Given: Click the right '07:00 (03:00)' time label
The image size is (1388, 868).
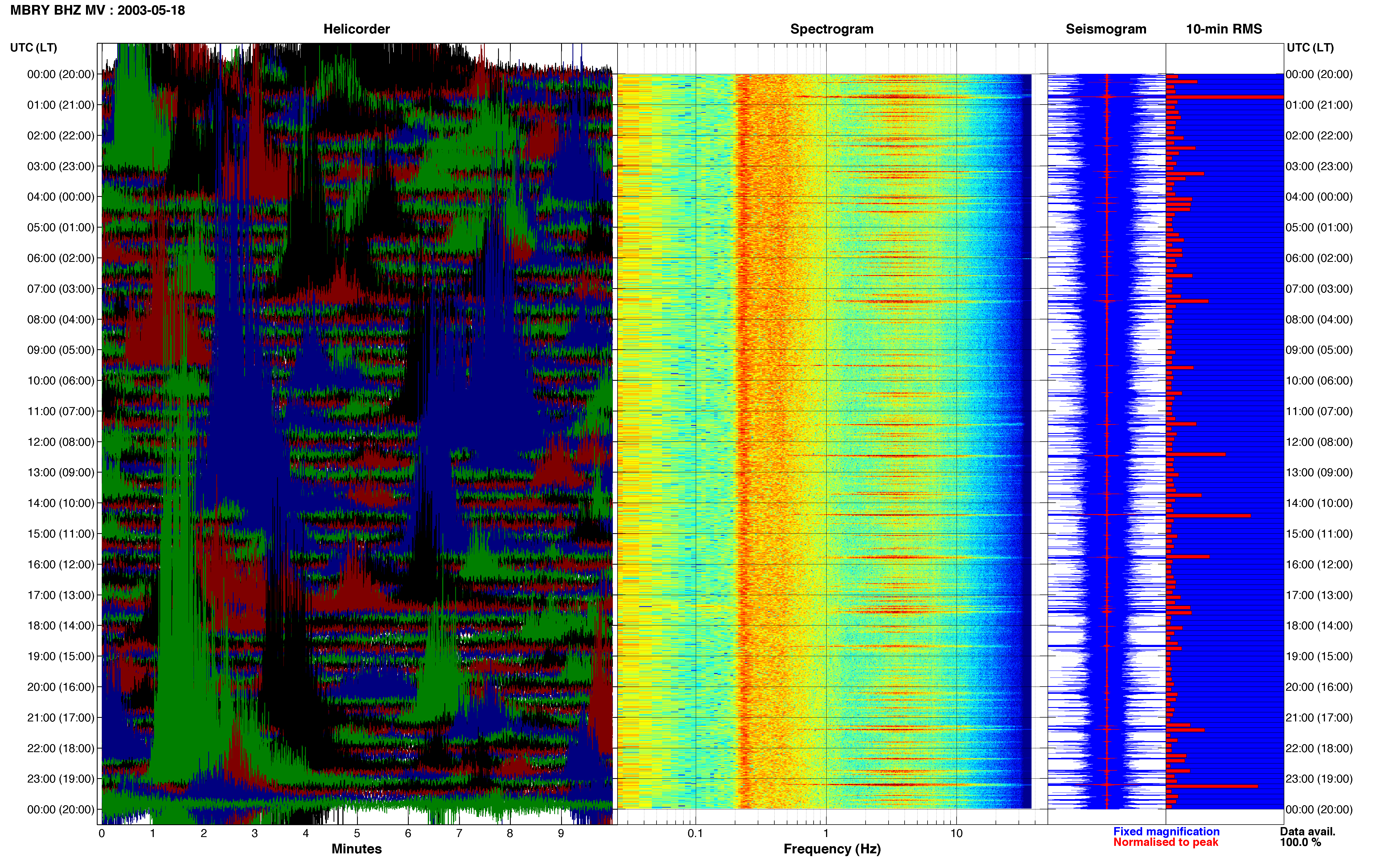Looking at the screenshot, I should pyautogui.click(x=1319, y=289).
